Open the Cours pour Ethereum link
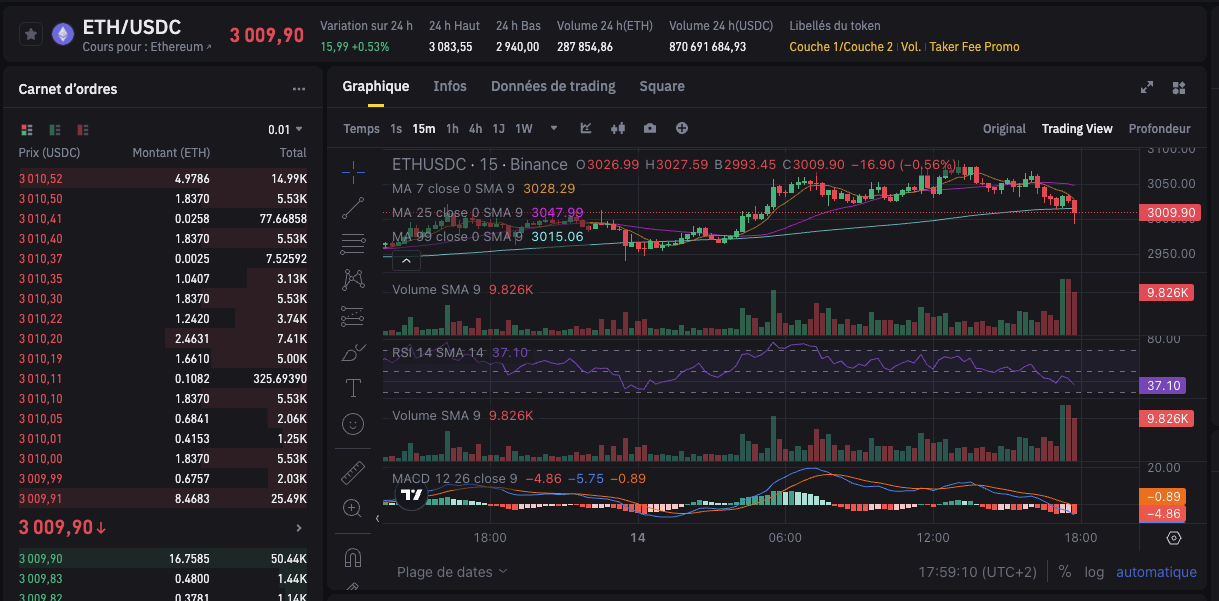 [x=147, y=47]
